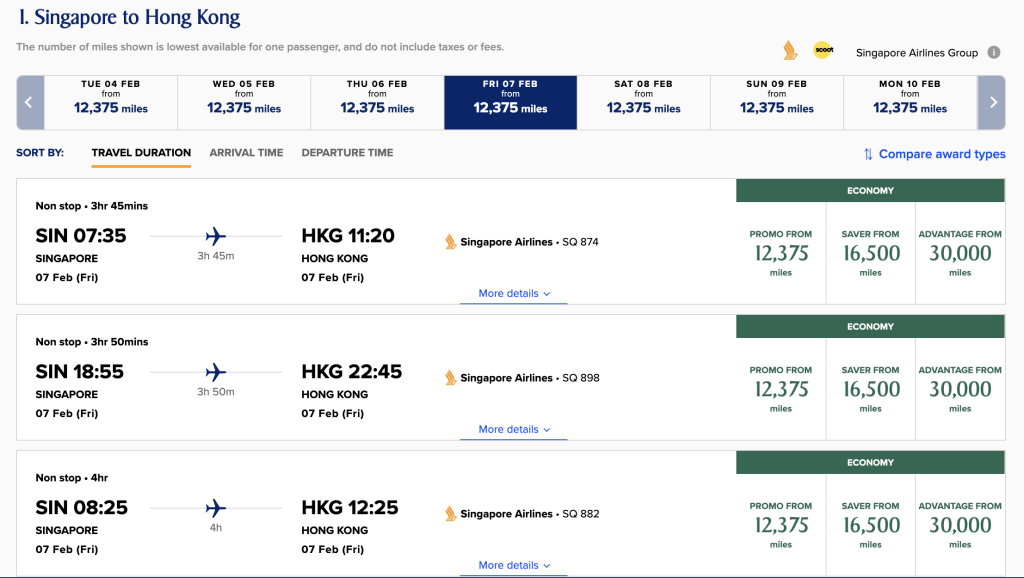Go to previous dates with left arrow

pos(30,103)
